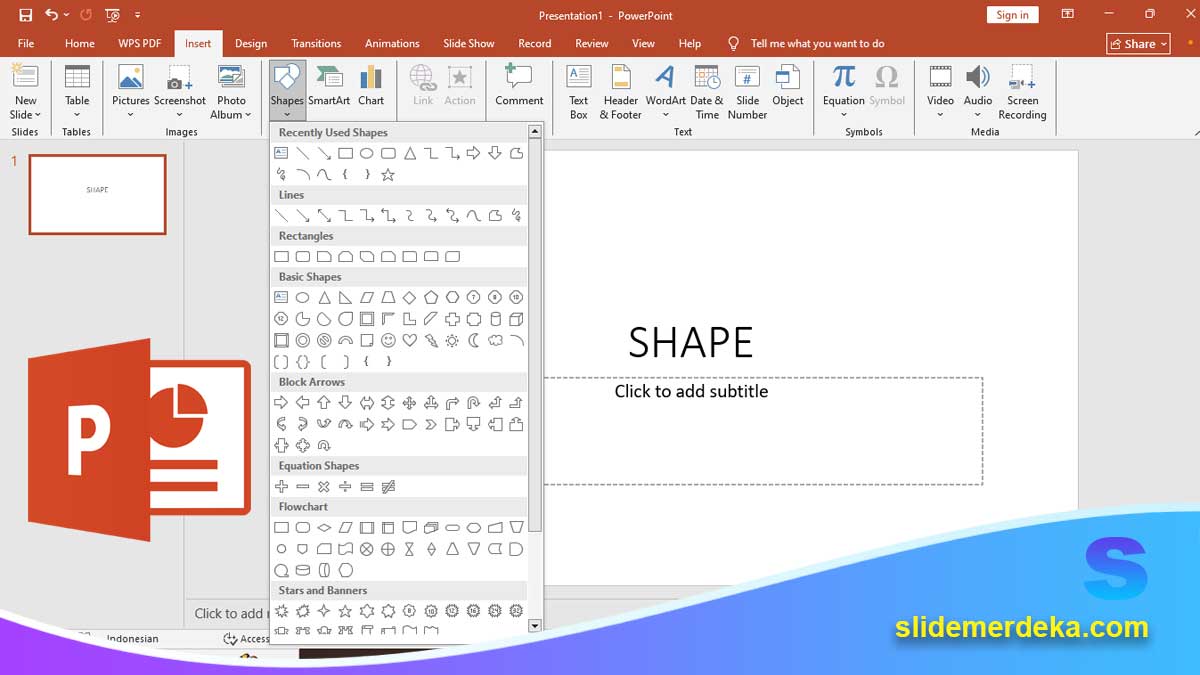1200x675 pixels.
Task: Click the Comment button
Action: (x=519, y=87)
